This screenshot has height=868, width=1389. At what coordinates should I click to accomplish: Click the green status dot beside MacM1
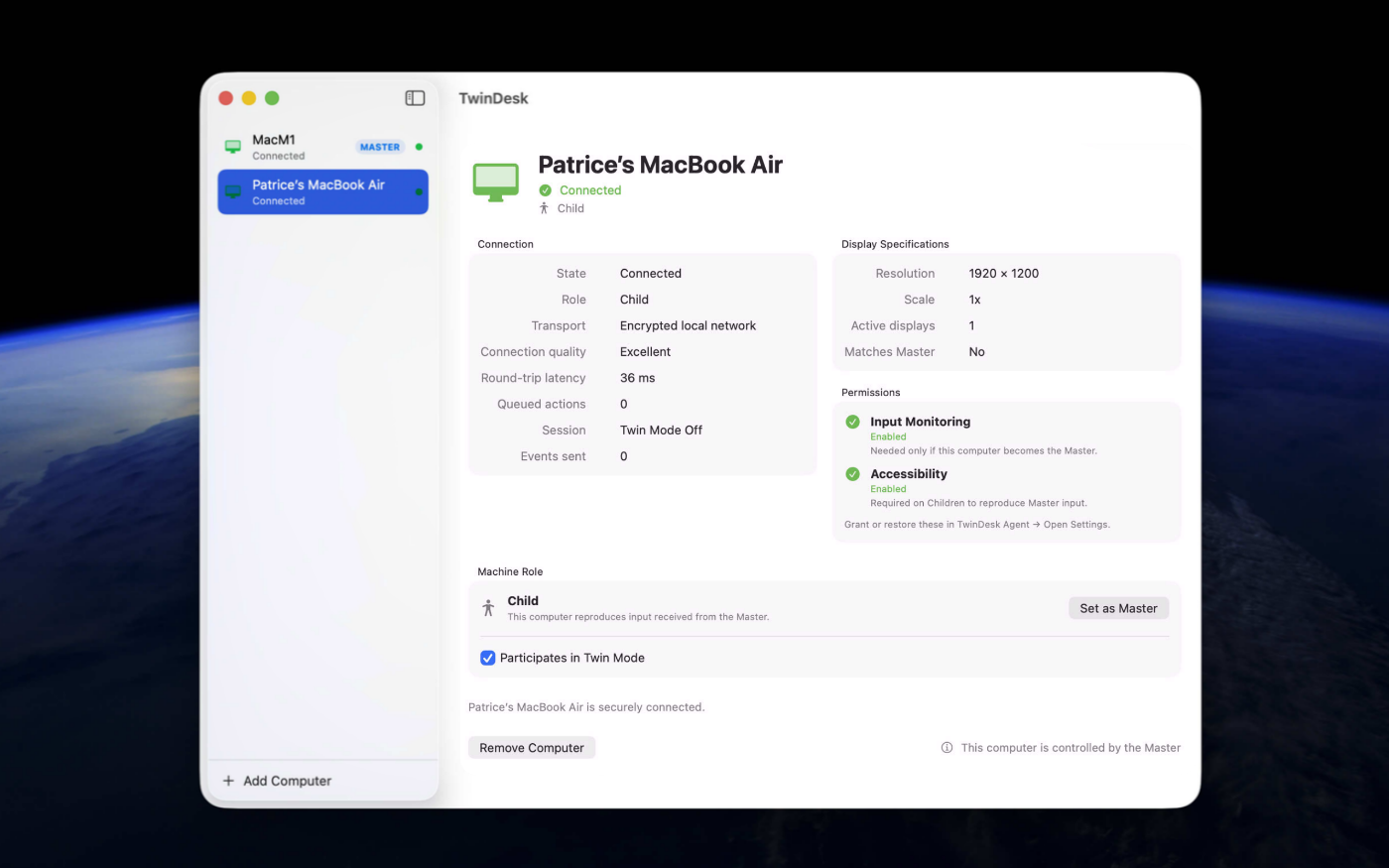click(x=419, y=147)
